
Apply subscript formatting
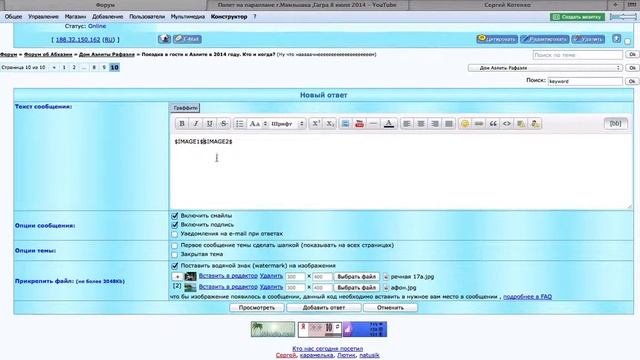point(330,124)
